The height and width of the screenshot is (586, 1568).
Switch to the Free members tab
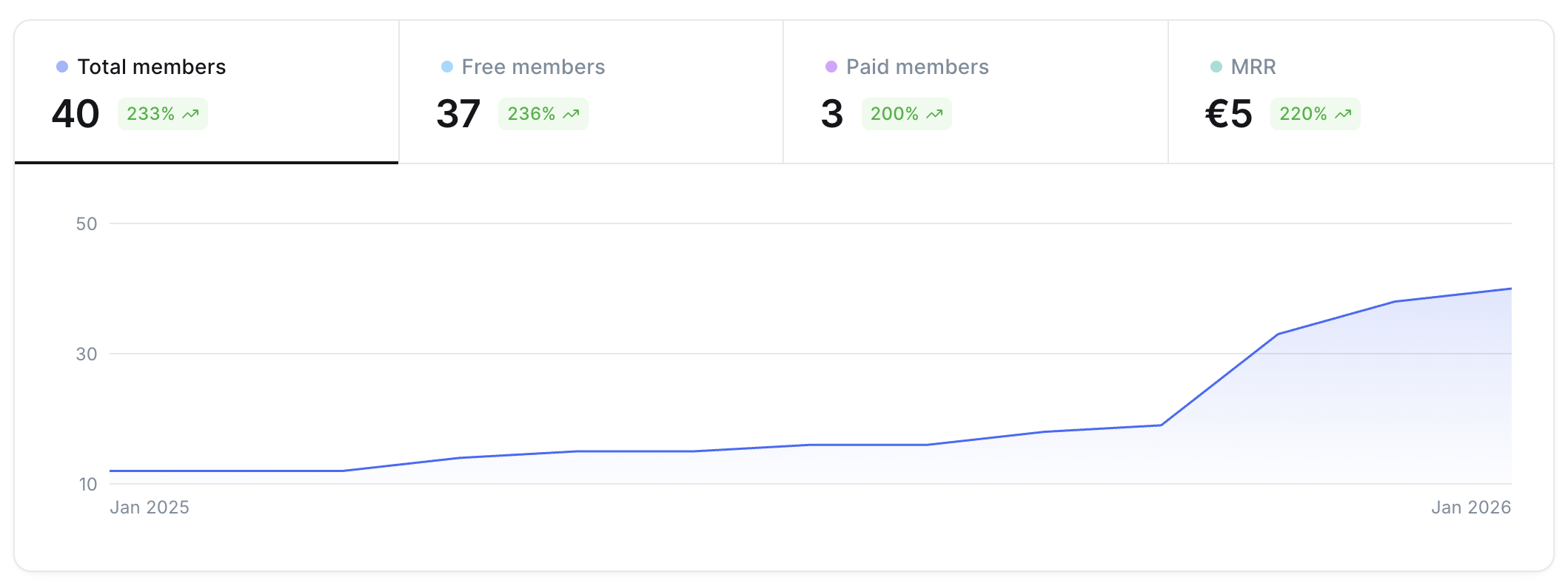point(591,92)
